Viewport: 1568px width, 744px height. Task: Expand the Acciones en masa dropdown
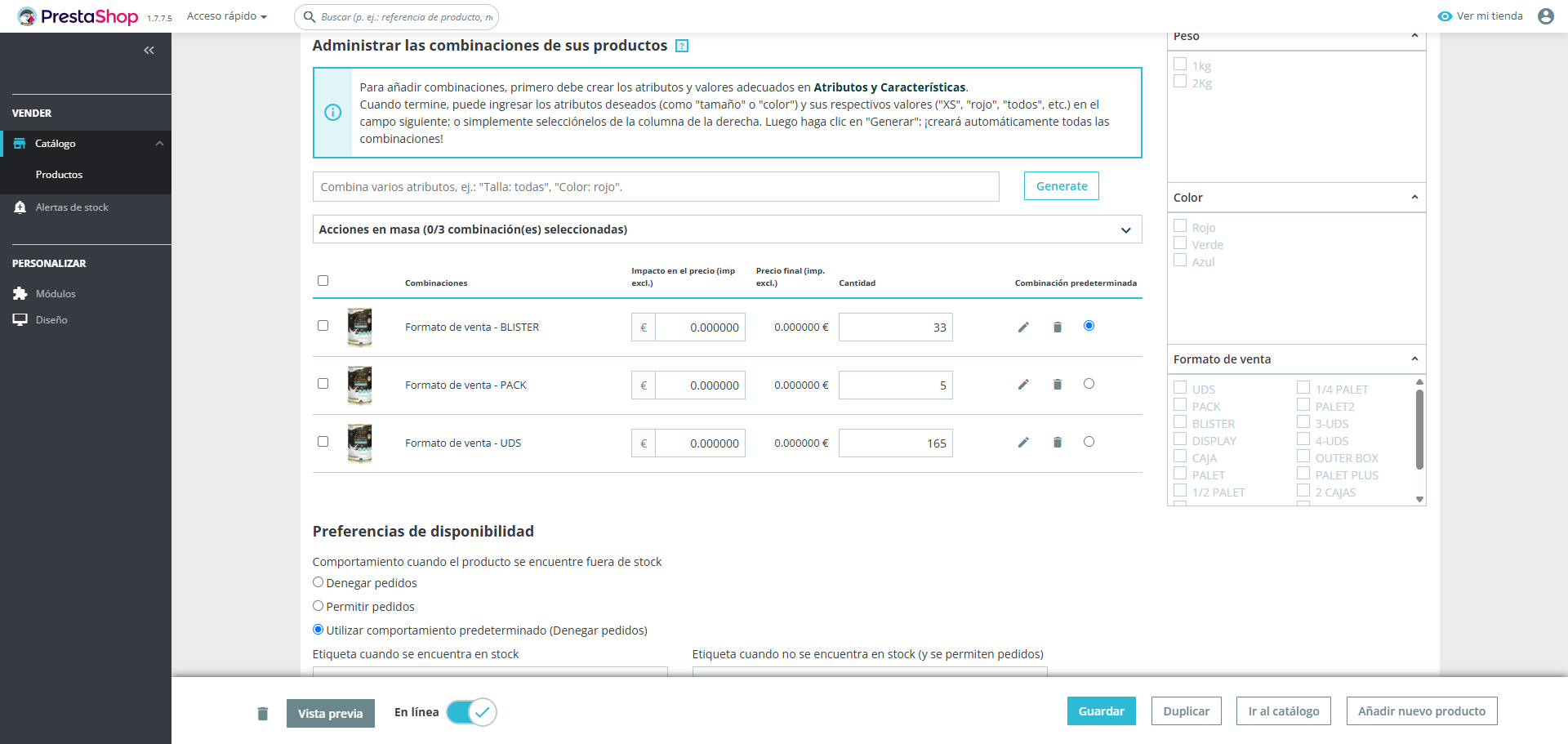coord(1125,230)
